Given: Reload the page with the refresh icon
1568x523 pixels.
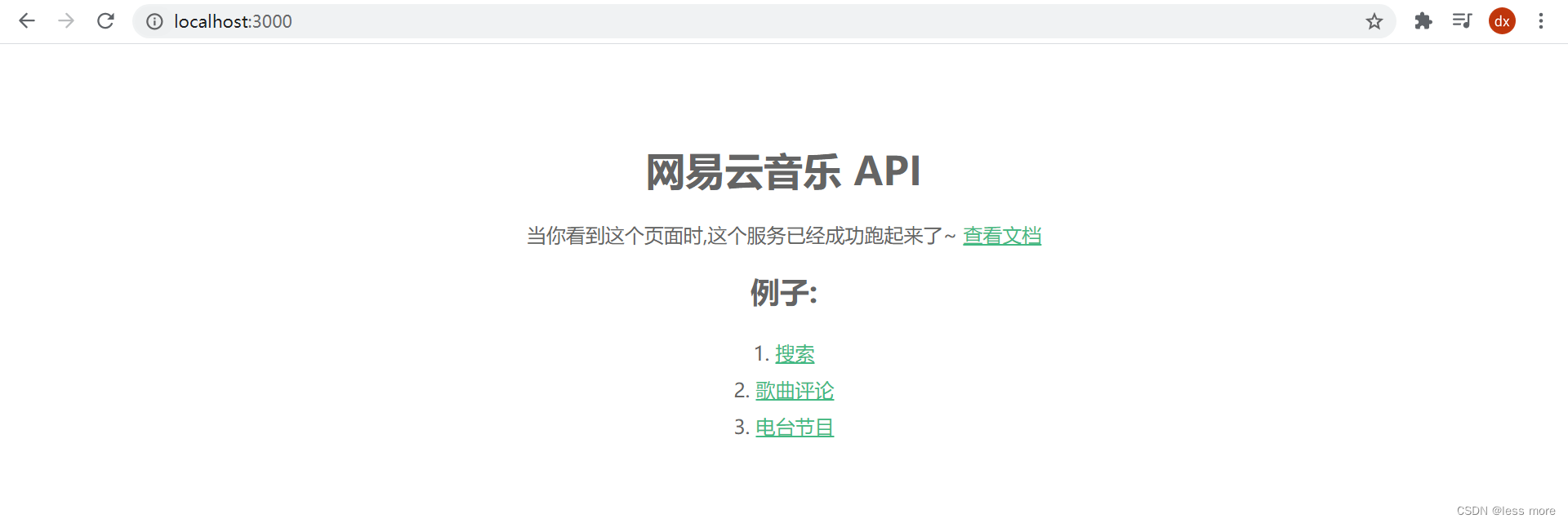Looking at the screenshot, I should coord(105,21).
